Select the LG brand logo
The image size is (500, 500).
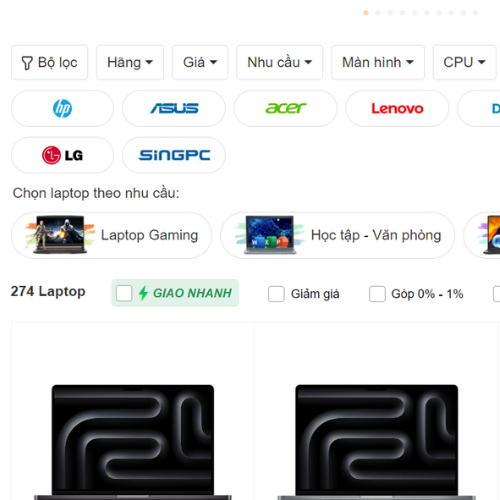point(62,155)
